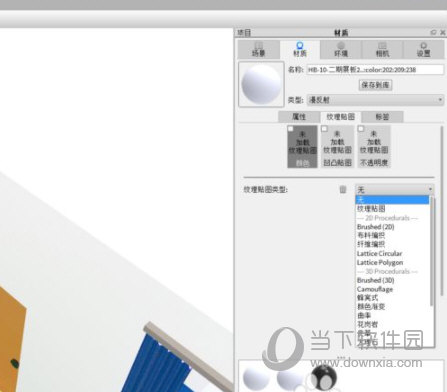447x392 pixels.
Task: Switch to the 纹理贴图 sub-tab
Action: coord(340,117)
